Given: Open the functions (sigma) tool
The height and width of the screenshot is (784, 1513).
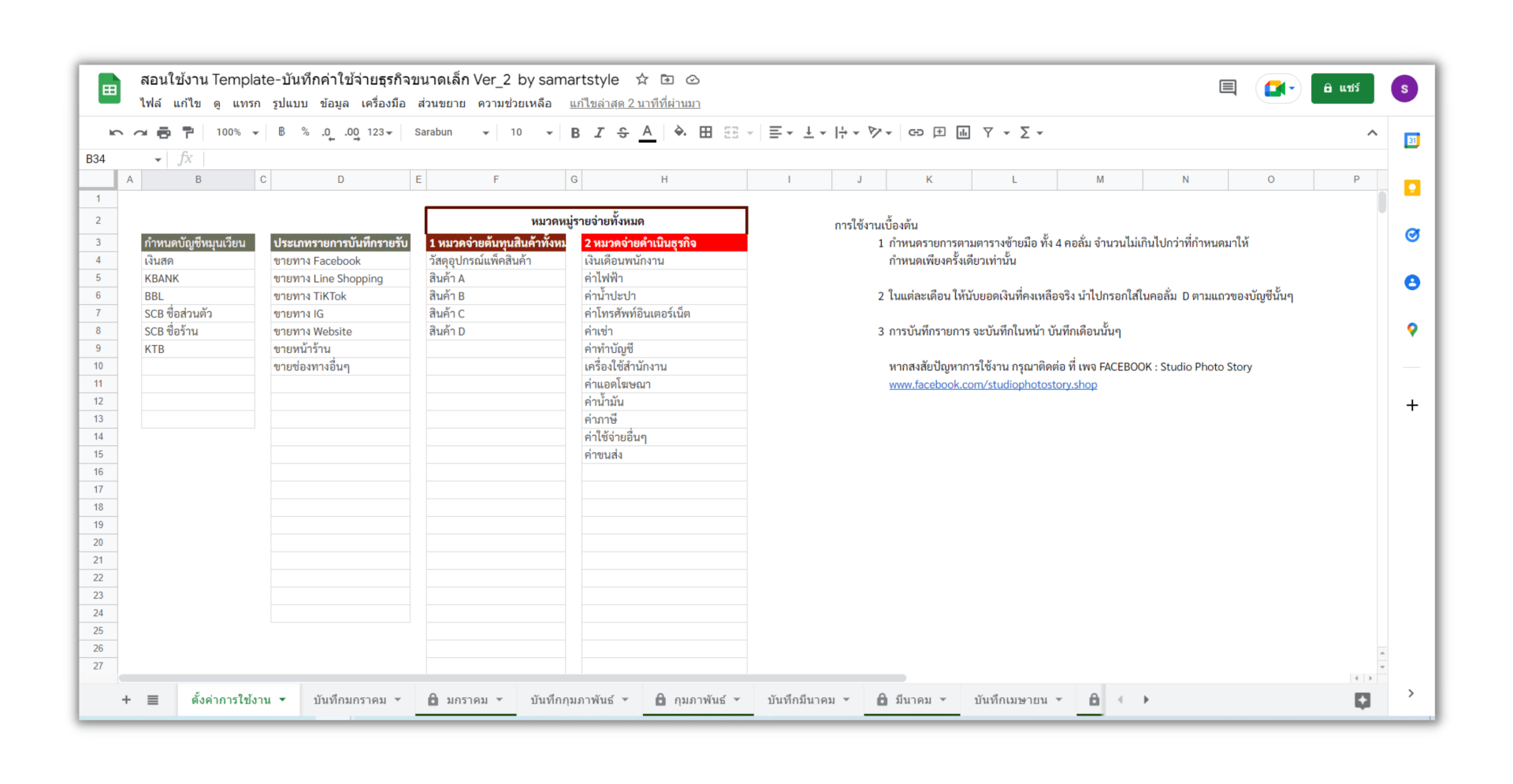Looking at the screenshot, I should 1027,132.
